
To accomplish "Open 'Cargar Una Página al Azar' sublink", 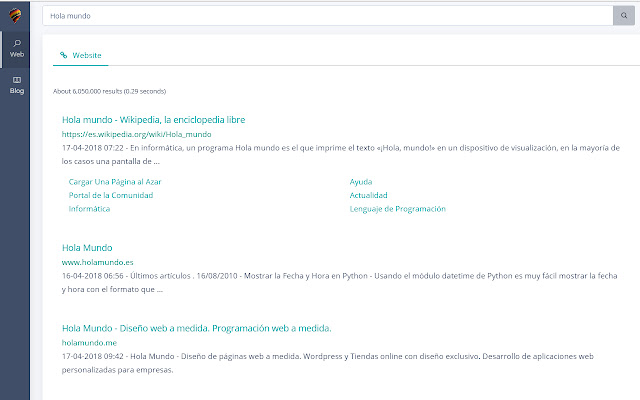I will pyautogui.click(x=115, y=182).
